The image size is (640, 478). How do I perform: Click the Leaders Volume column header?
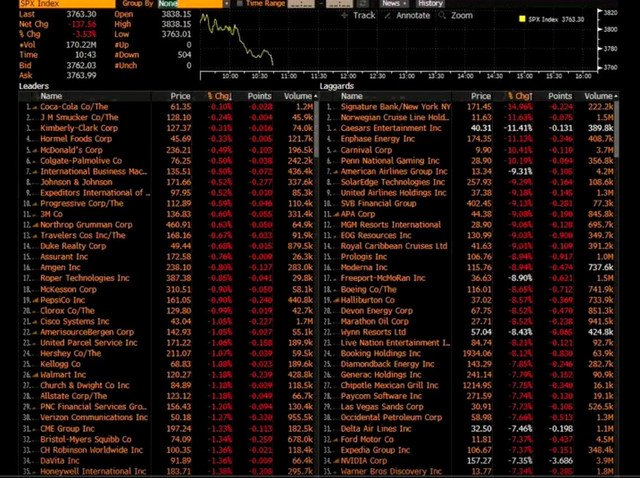[x=298, y=96]
